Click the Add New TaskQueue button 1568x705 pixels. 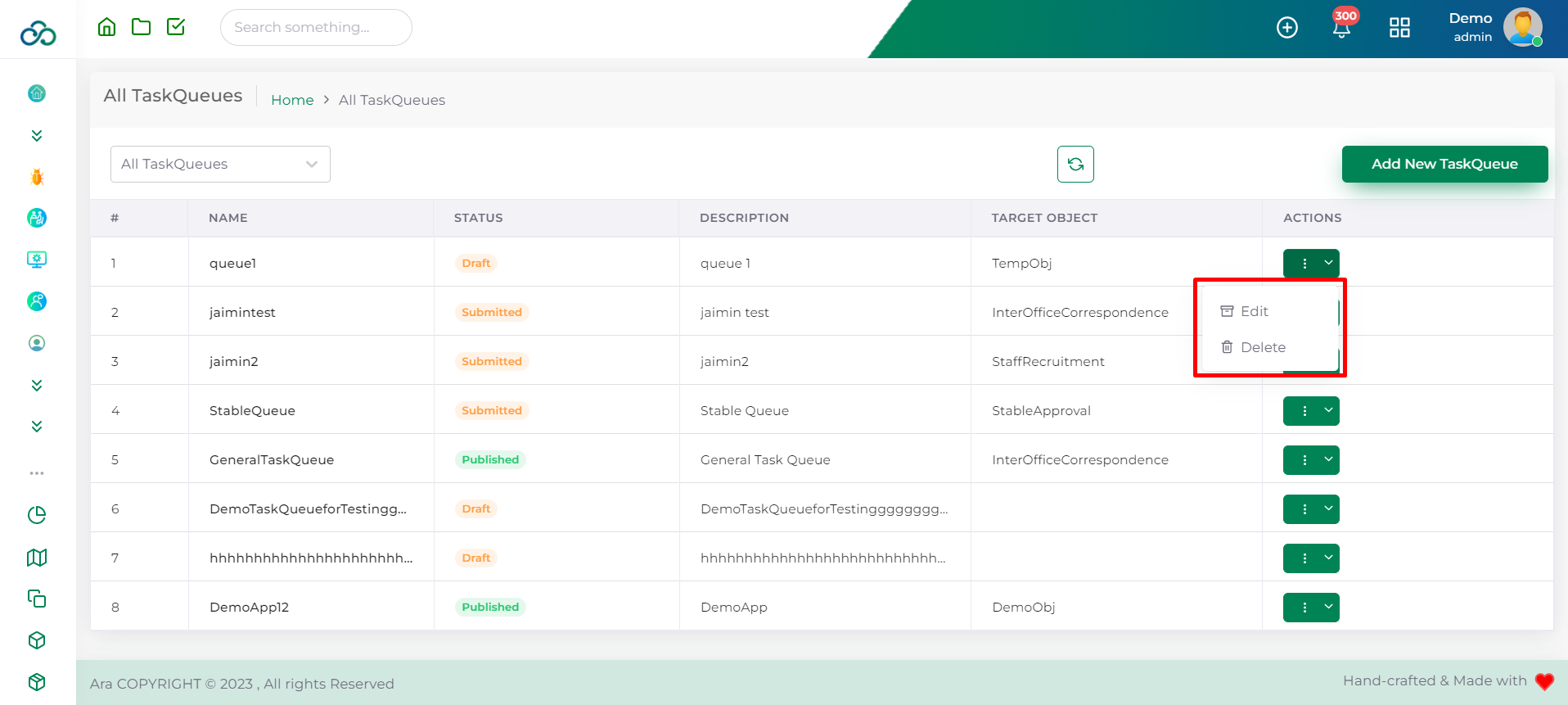click(x=1444, y=164)
